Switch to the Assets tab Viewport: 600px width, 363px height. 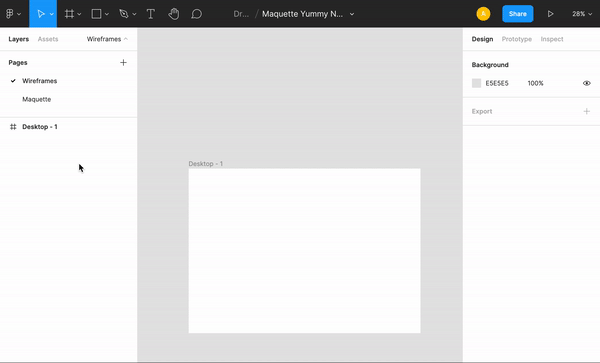[x=48, y=39]
